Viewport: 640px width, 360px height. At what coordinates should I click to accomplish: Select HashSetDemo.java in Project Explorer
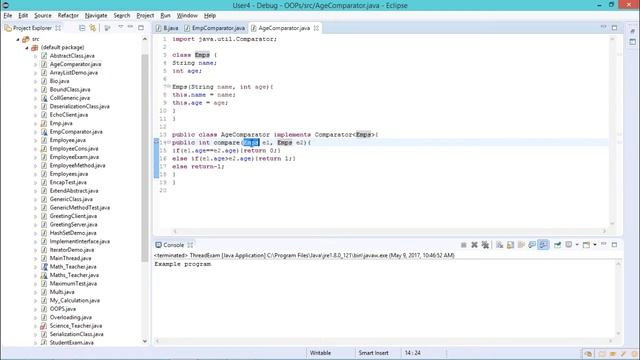73,233
